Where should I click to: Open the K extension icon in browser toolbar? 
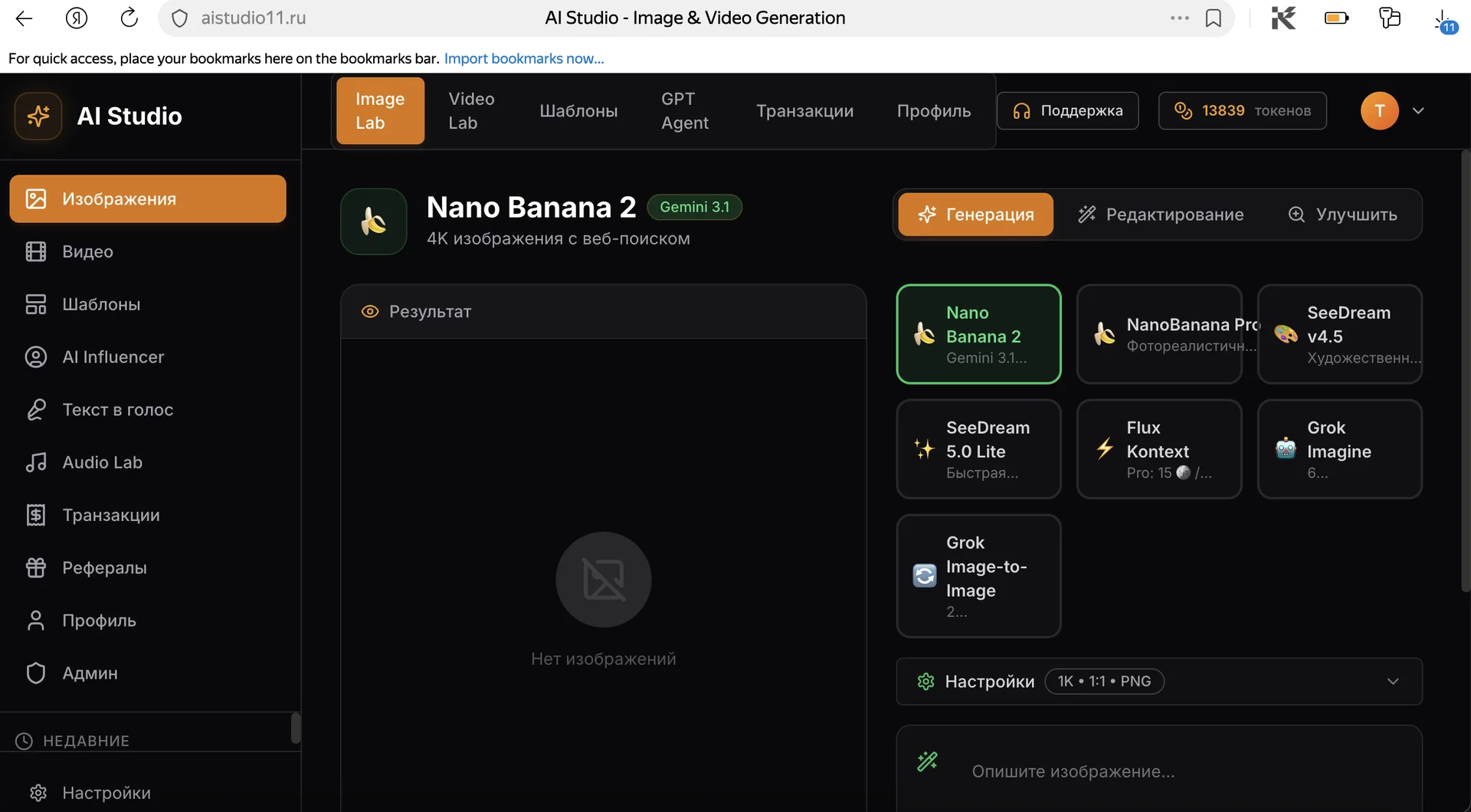click(x=1283, y=18)
